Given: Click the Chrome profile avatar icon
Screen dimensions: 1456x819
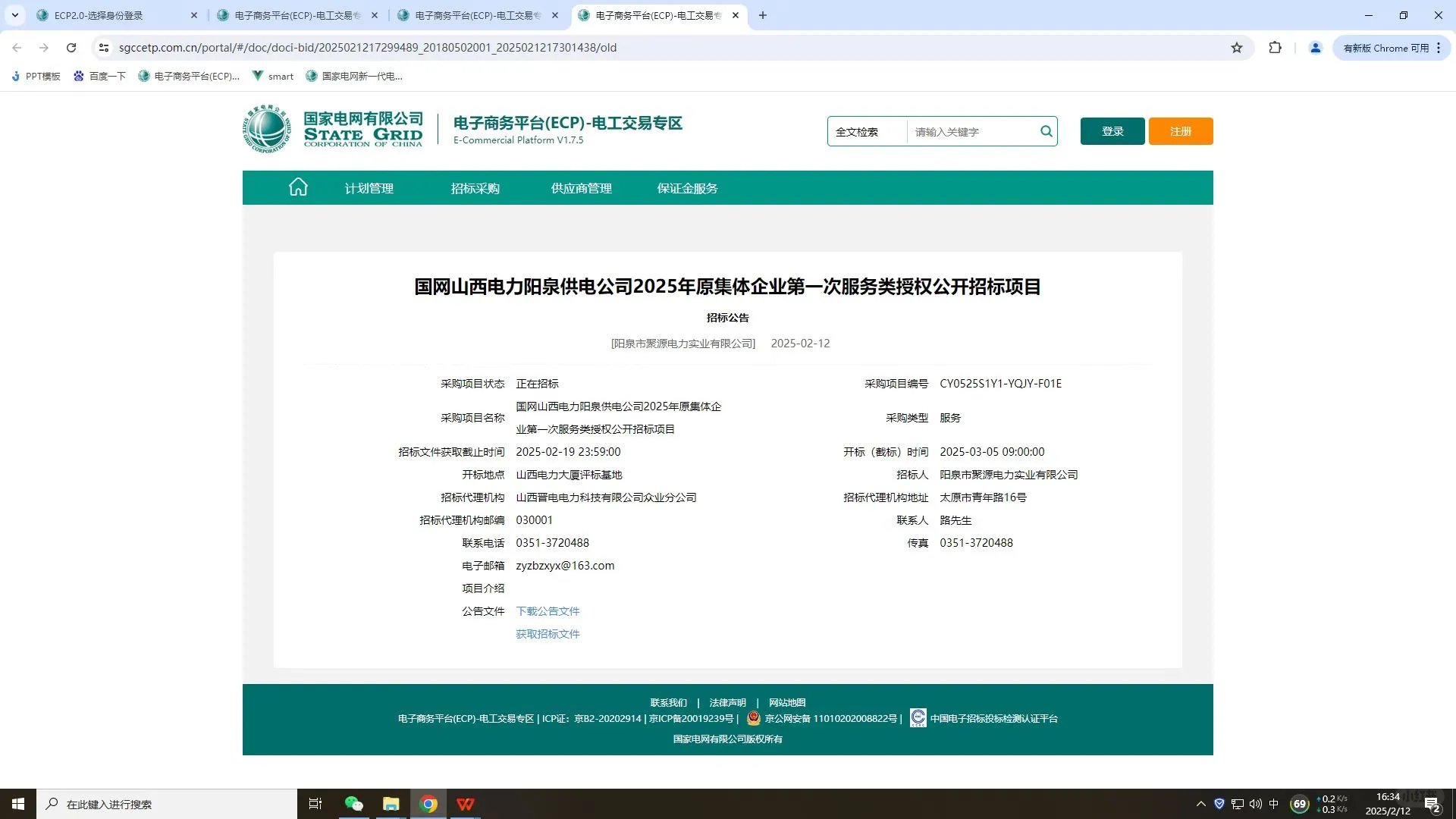Looking at the screenshot, I should 1316,47.
